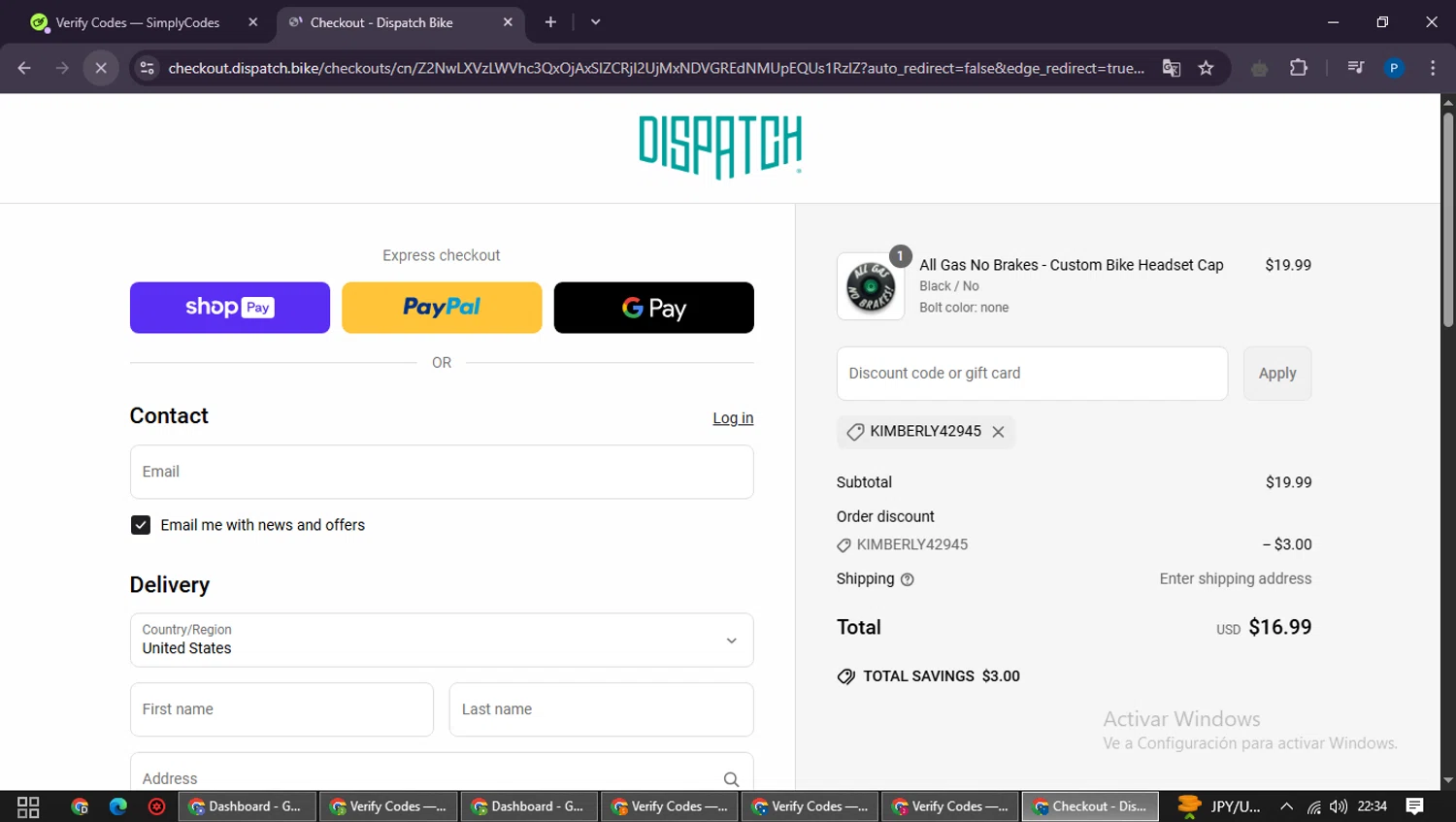Click the headset cap product thumbnail

(x=871, y=286)
